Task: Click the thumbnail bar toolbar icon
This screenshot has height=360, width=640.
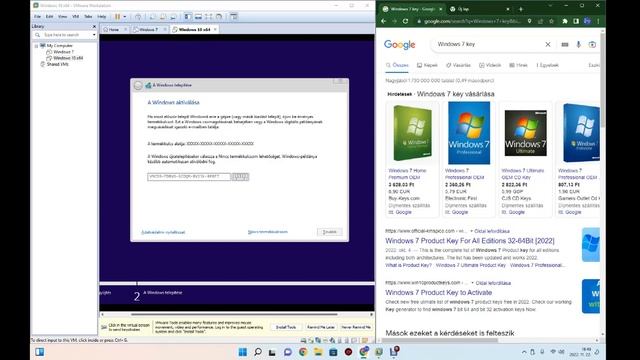Action: point(198,17)
